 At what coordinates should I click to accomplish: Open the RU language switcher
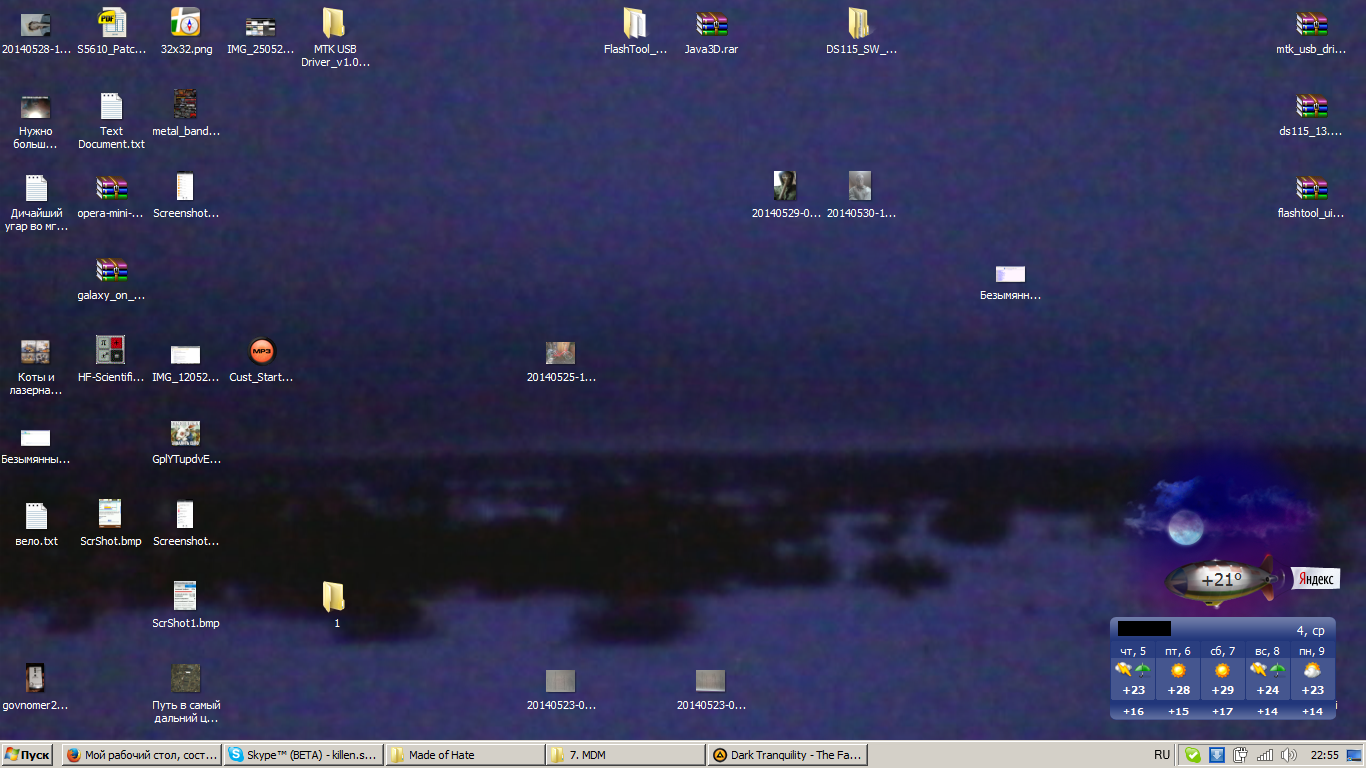pos(1162,755)
